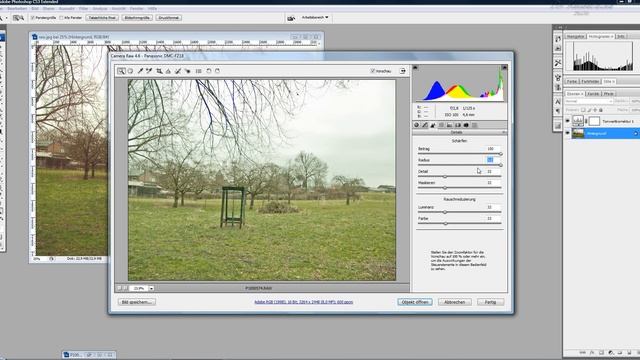Switch to the Farbfelder panel tab
This screenshot has width=640, height=360.
coord(590,81)
